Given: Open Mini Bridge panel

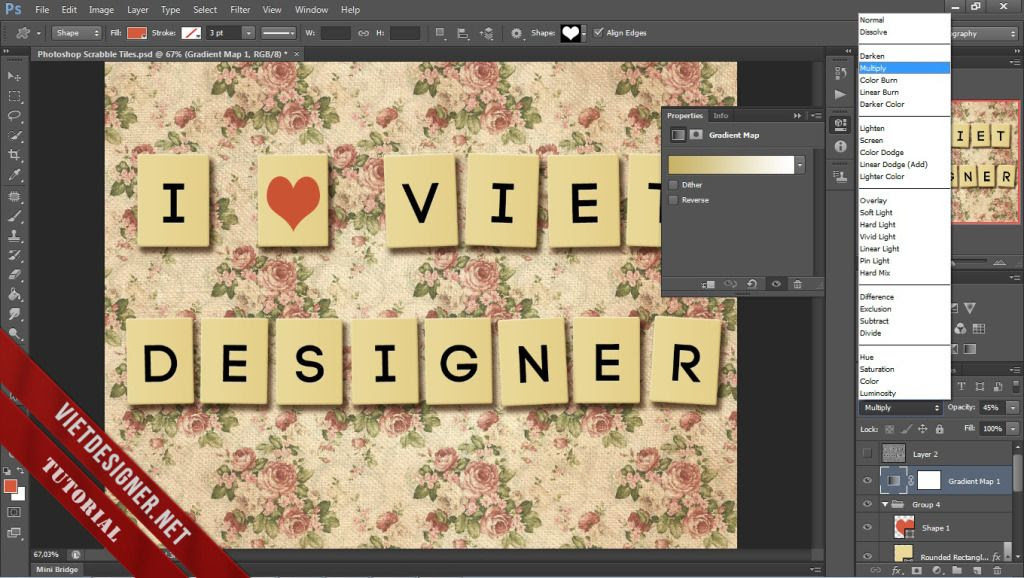Looking at the screenshot, I should click(57, 570).
